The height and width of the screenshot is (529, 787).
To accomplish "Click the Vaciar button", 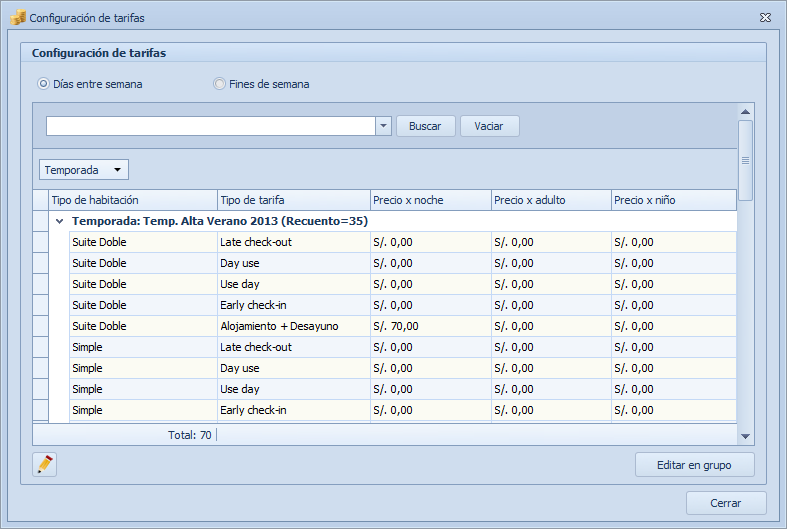I will [x=489, y=126].
